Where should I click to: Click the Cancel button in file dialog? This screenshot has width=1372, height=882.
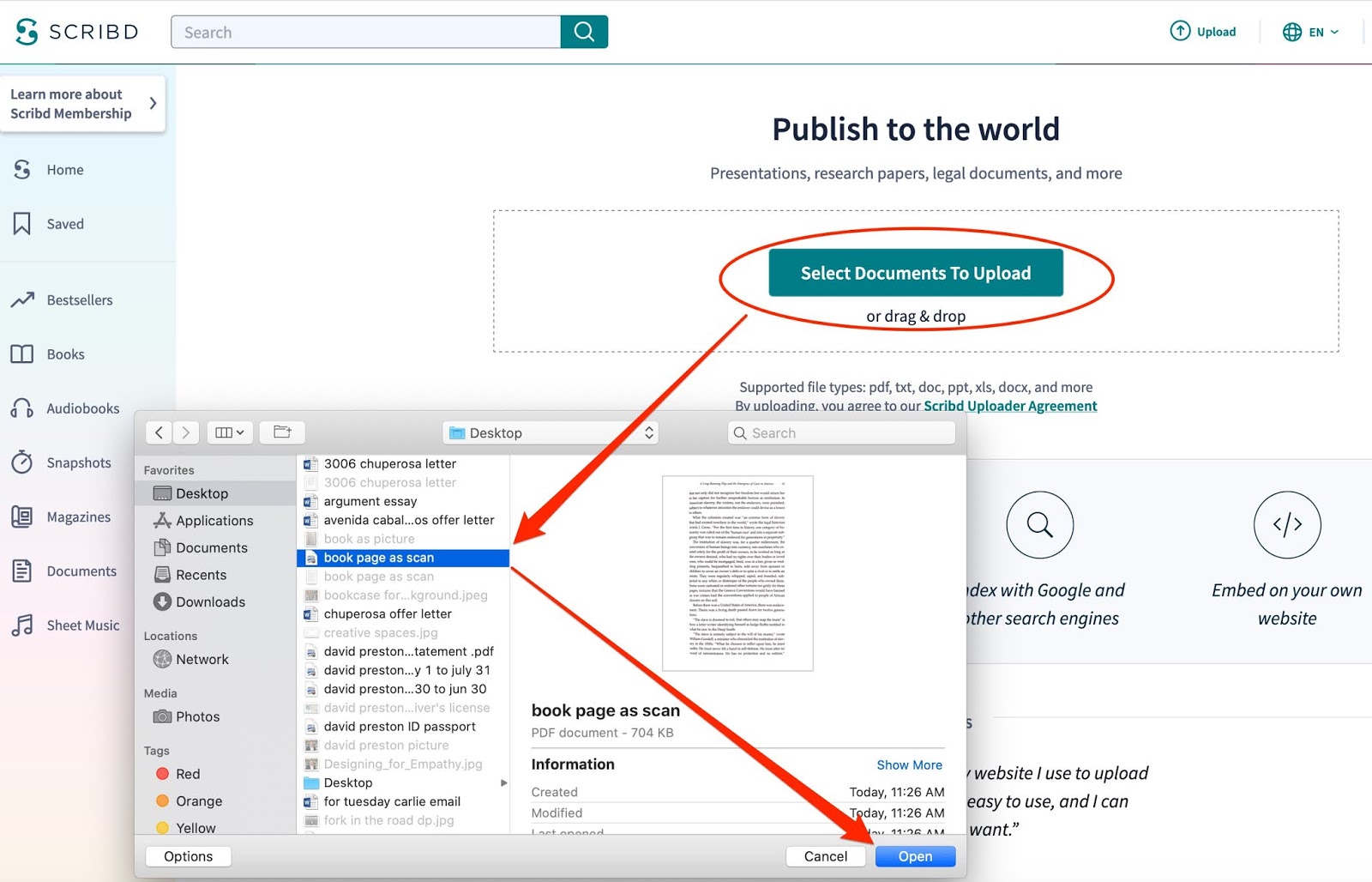pos(826,856)
